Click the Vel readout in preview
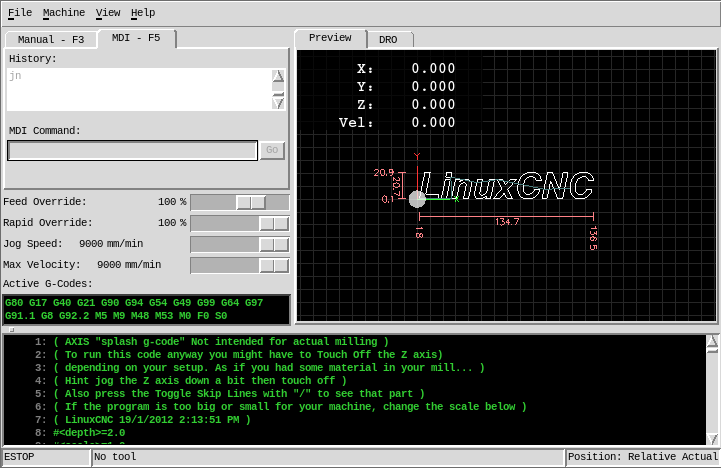This screenshot has height=468, width=722. (x=397, y=123)
